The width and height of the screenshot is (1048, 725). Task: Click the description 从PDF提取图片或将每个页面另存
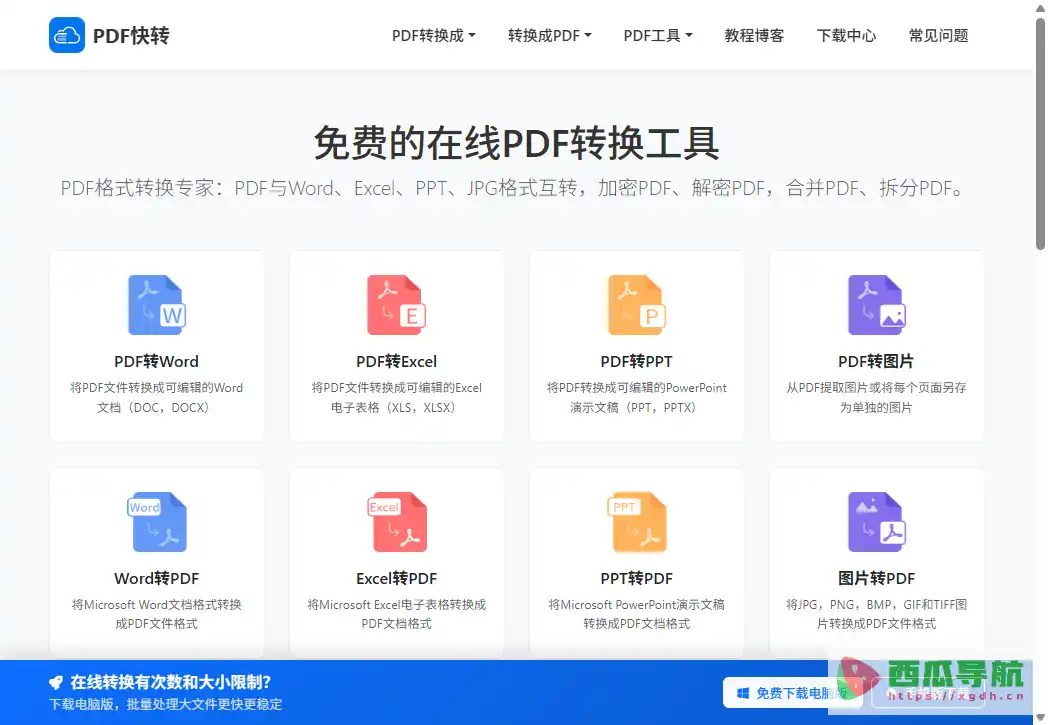coord(876,388)
